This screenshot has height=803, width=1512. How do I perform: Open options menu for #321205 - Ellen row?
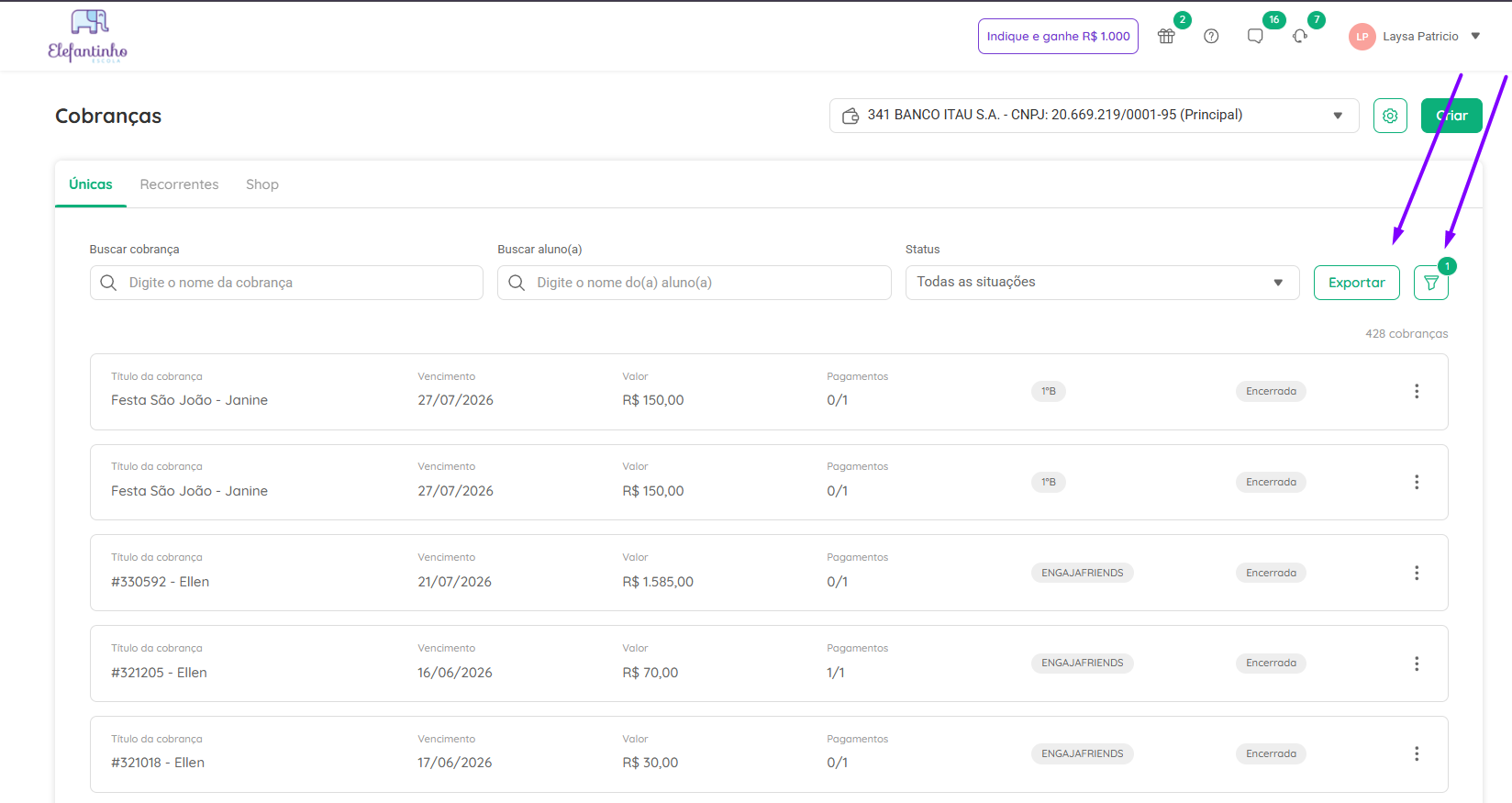click(x=1417, y=664)
